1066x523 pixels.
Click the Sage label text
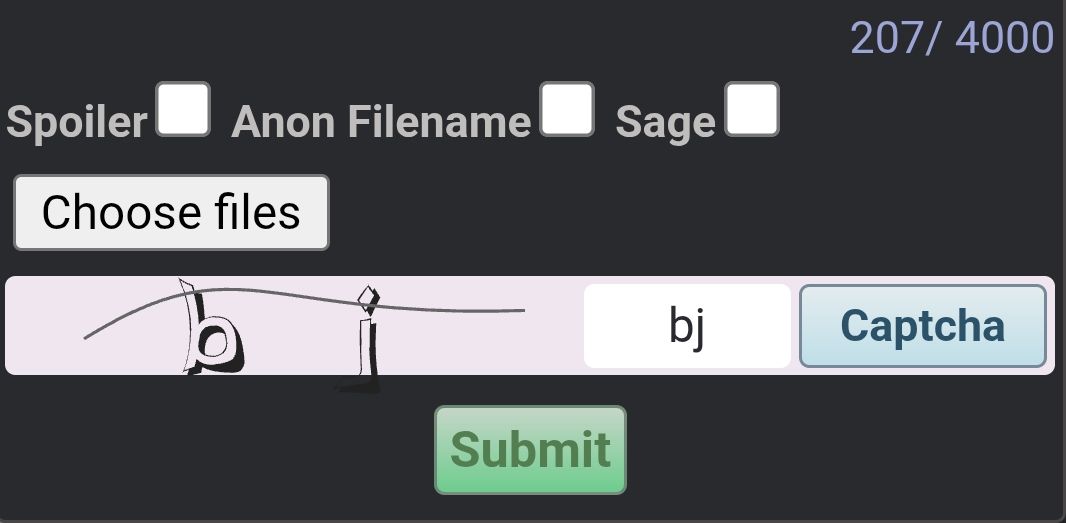[x=665, y=123]
